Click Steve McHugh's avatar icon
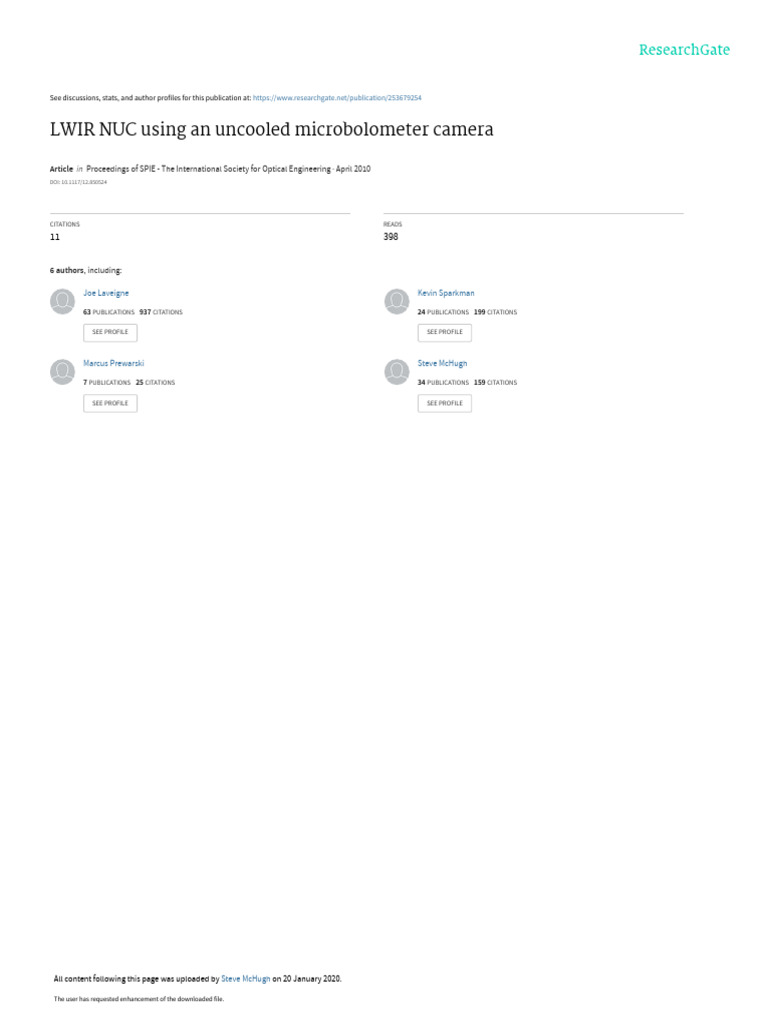This screenshot has height=1024, width=768. point(396,372)
